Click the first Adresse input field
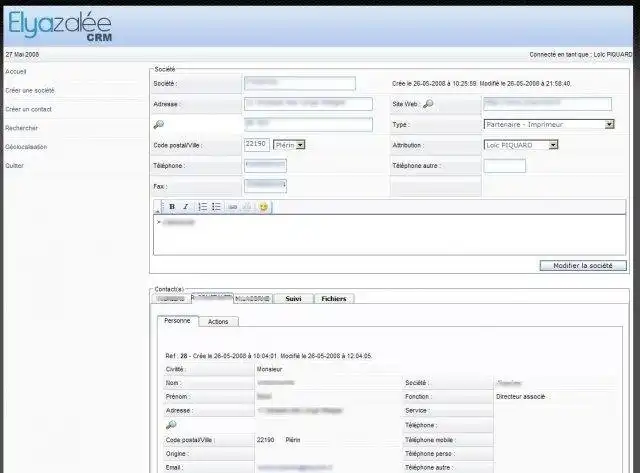Screen dimensions: 640x473 pyautogui.click(x=309, y=104)
